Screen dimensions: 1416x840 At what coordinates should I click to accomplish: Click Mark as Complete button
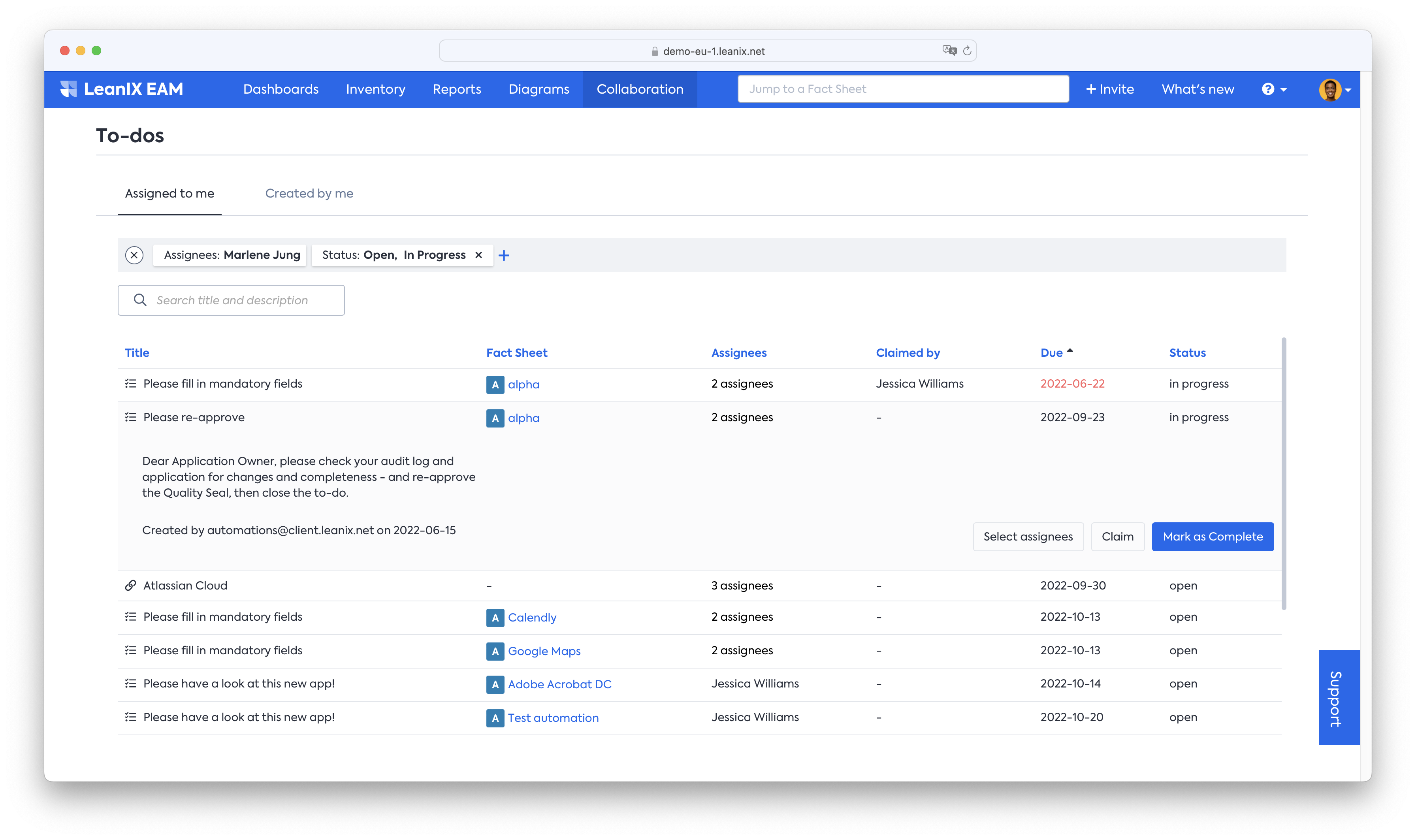pos(1212,537)
